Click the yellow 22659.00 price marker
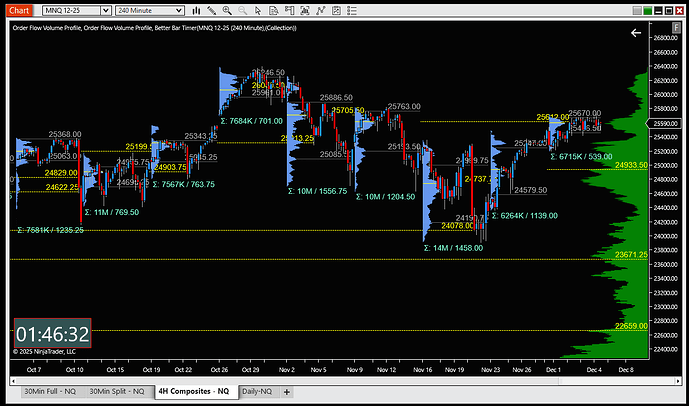 click(x=631, y=327)
